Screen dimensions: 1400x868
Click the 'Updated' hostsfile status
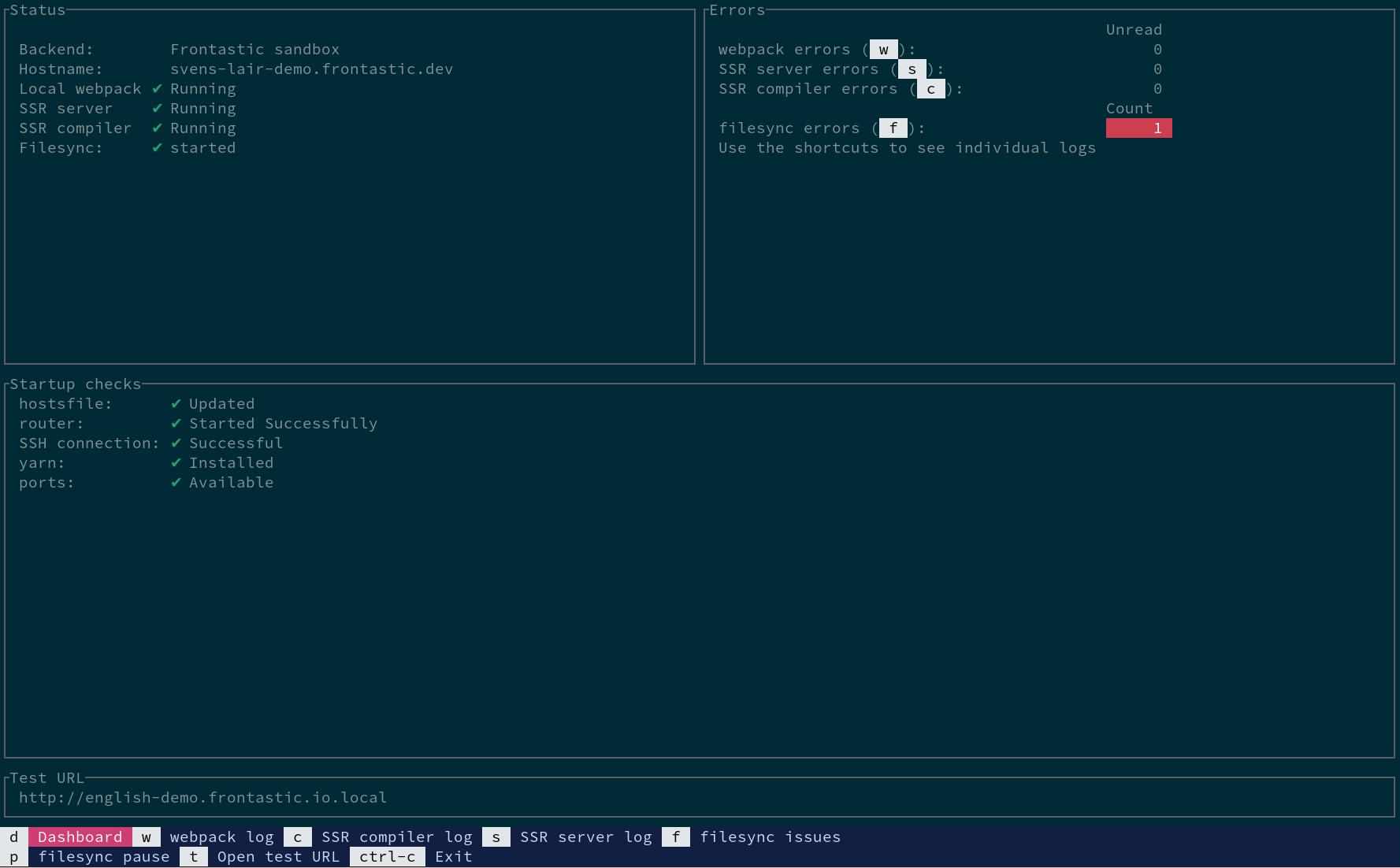tap(222, 403)
